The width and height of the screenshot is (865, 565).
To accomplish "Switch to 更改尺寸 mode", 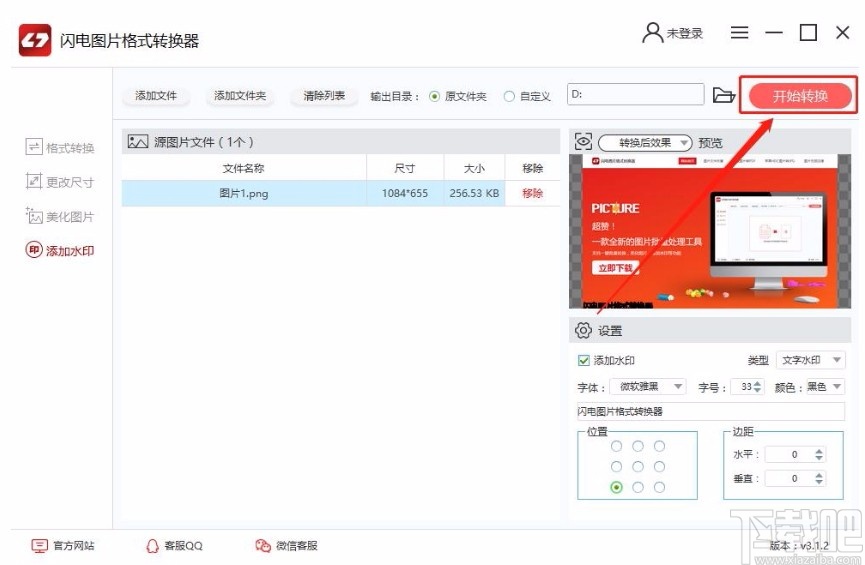I will [60, 182].
